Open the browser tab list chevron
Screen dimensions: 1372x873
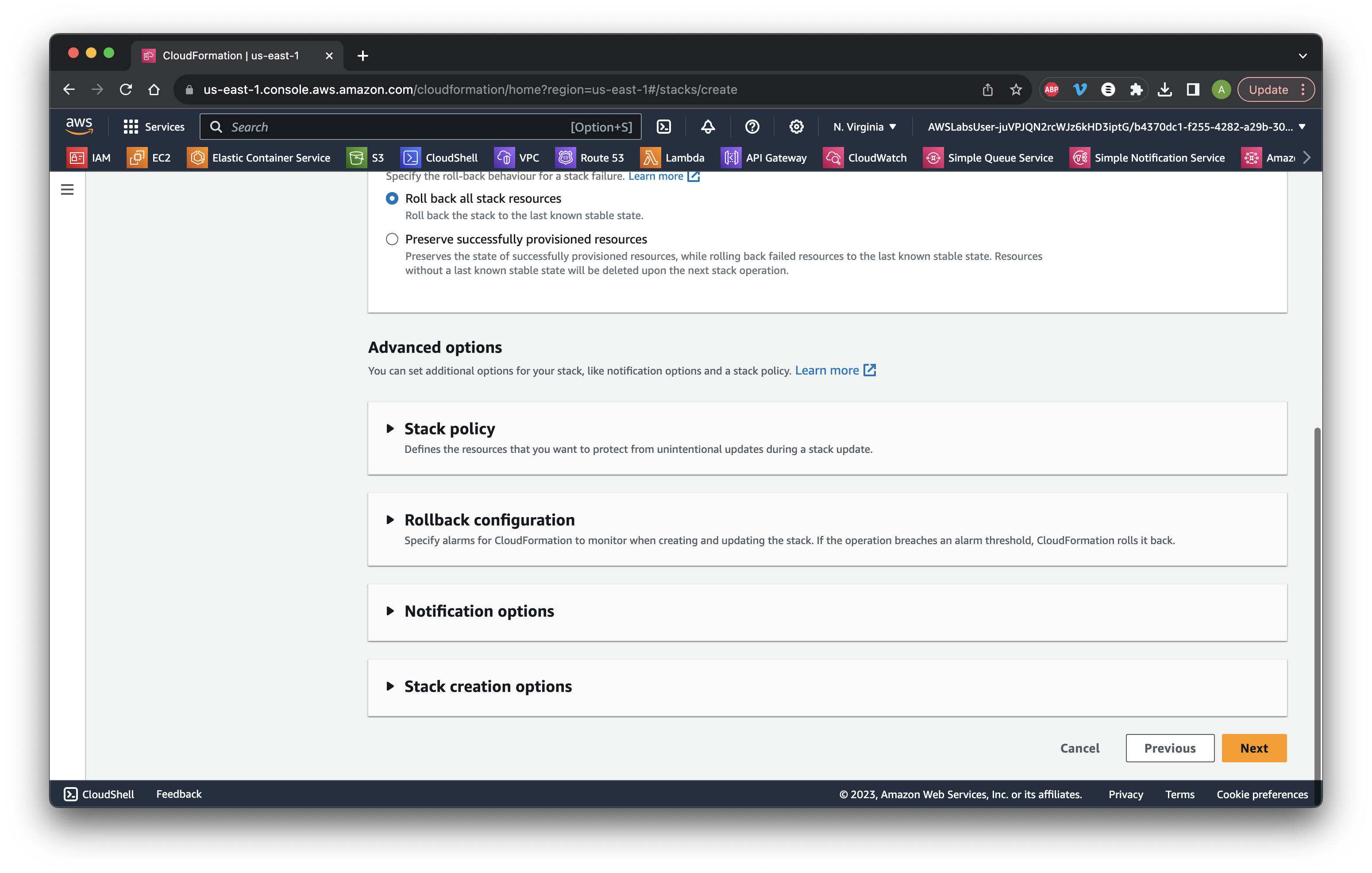[1303, 56]
